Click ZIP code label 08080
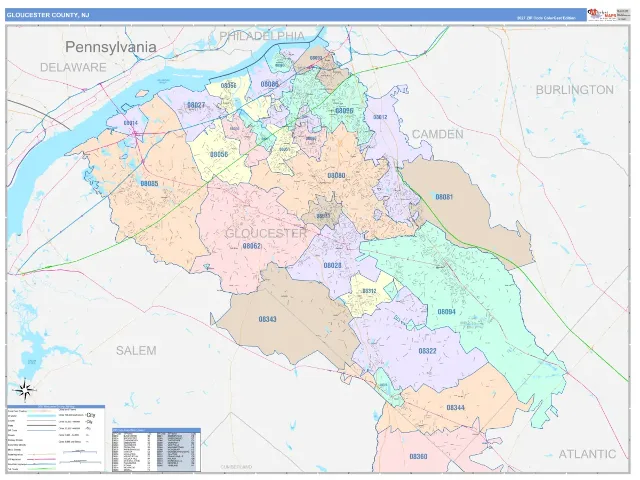640x480 pixels. [x=336, y=176]
